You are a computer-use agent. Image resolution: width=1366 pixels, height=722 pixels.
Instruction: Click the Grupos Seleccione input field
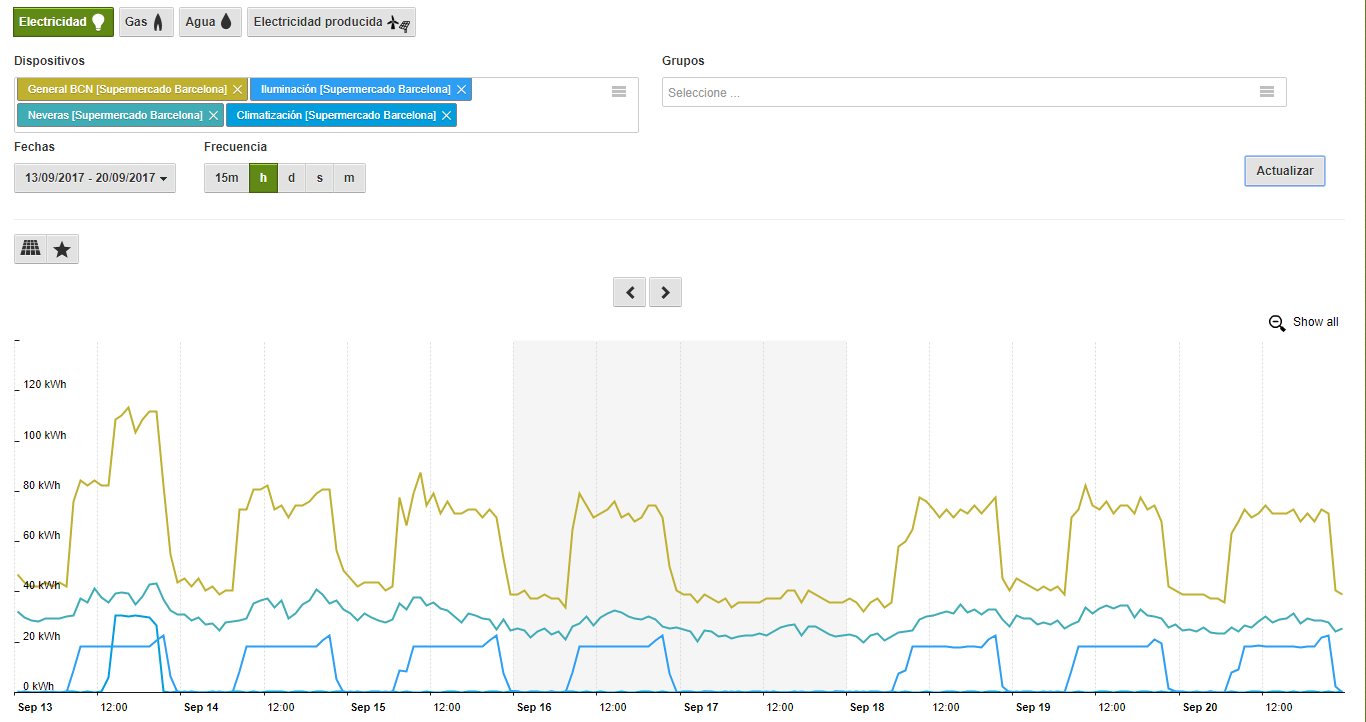[950, 92]
